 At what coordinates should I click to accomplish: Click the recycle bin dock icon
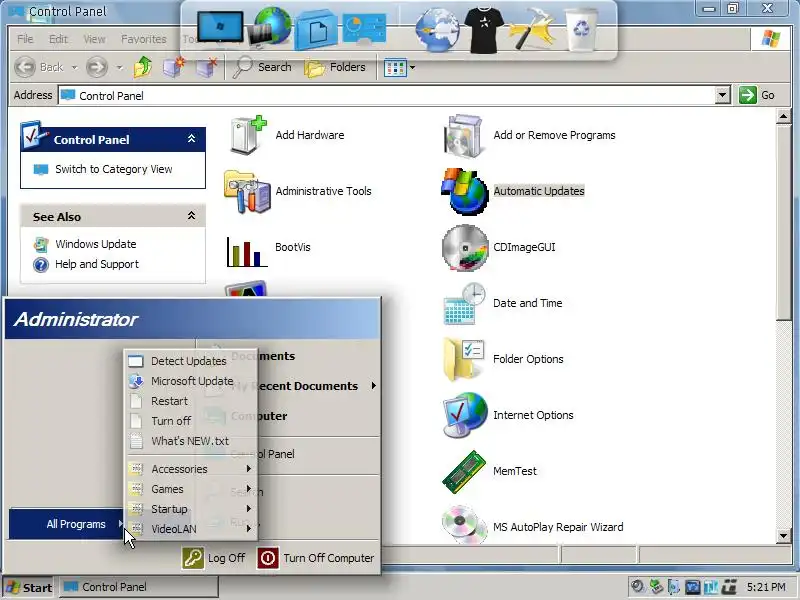pos(581,30)
